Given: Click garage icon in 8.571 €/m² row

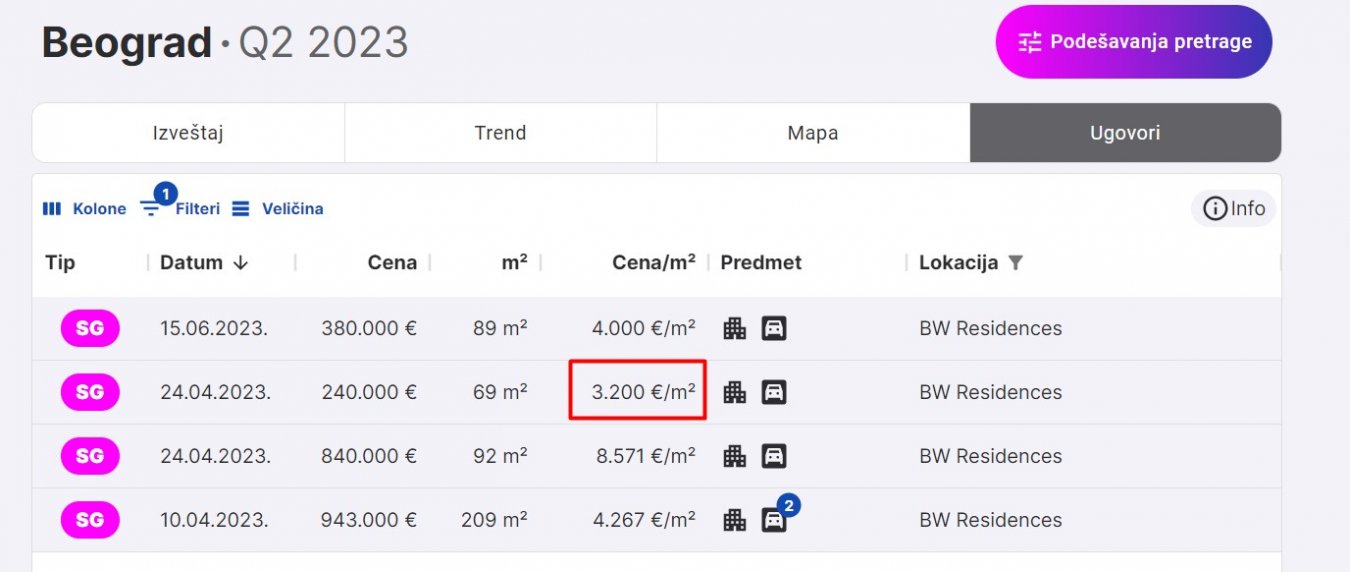Looking at the screenshot, I should coord(773,456).
